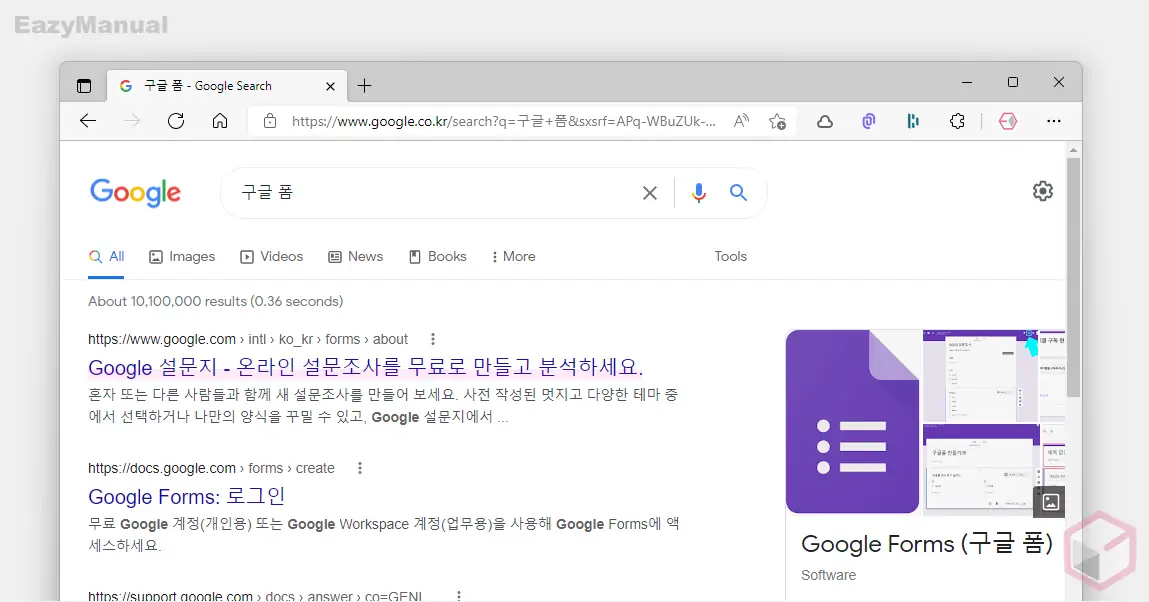
Task: Switch to the Books tab
Action: tap(437, 256)
